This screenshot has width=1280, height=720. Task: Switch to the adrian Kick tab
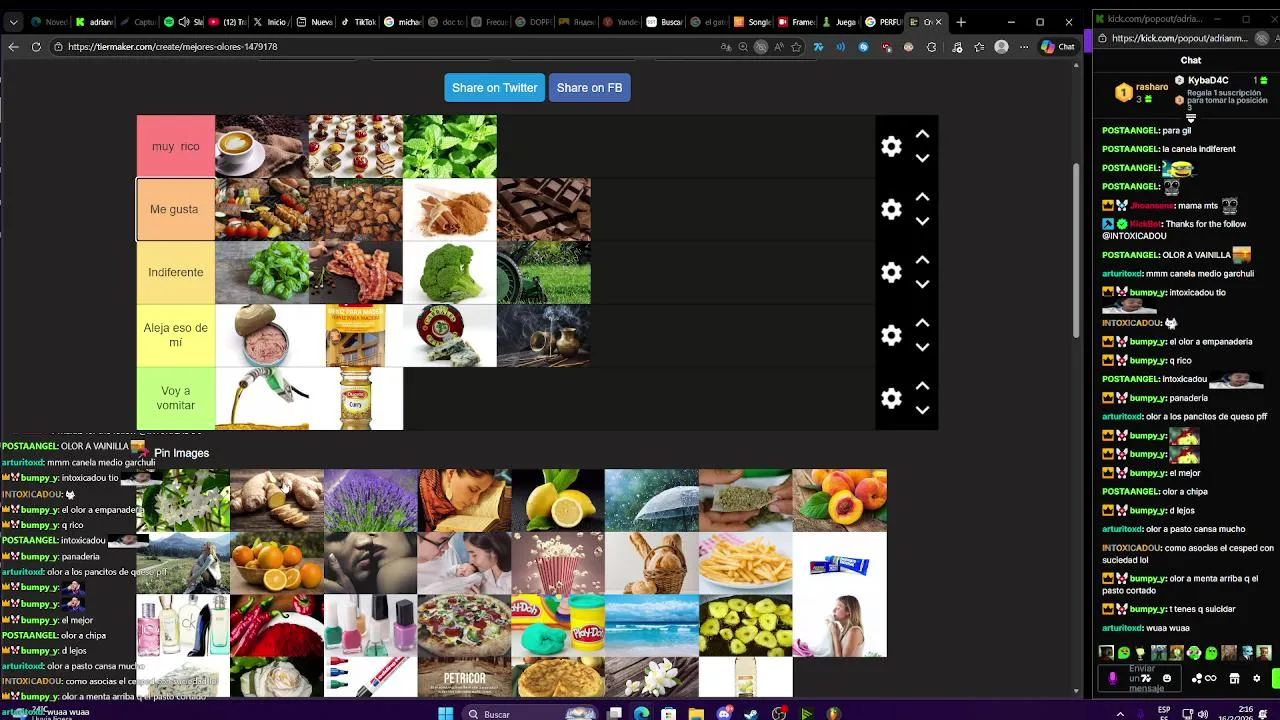tap(94, 22)
